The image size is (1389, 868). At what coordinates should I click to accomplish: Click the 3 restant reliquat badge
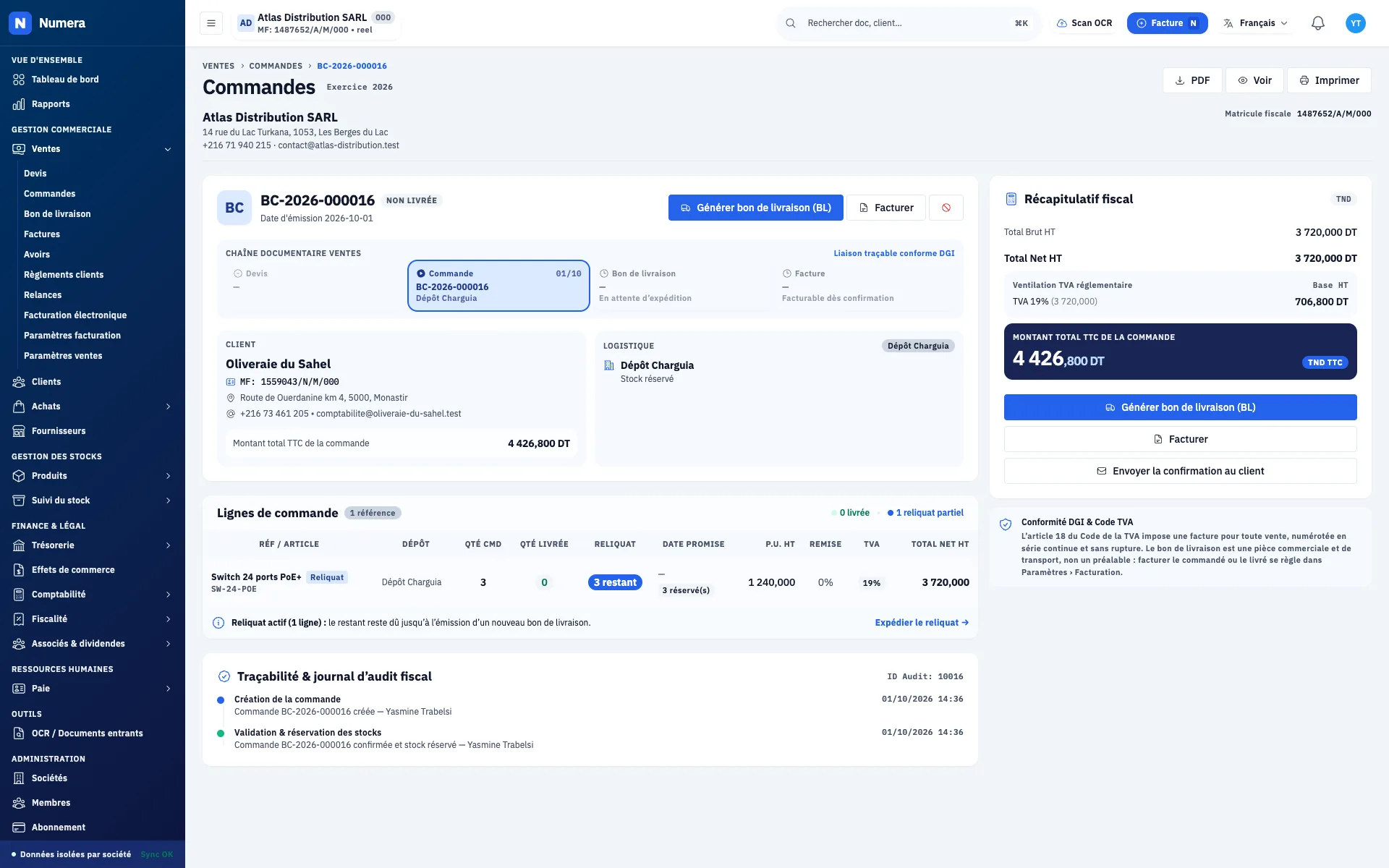(x=615, y=582)
